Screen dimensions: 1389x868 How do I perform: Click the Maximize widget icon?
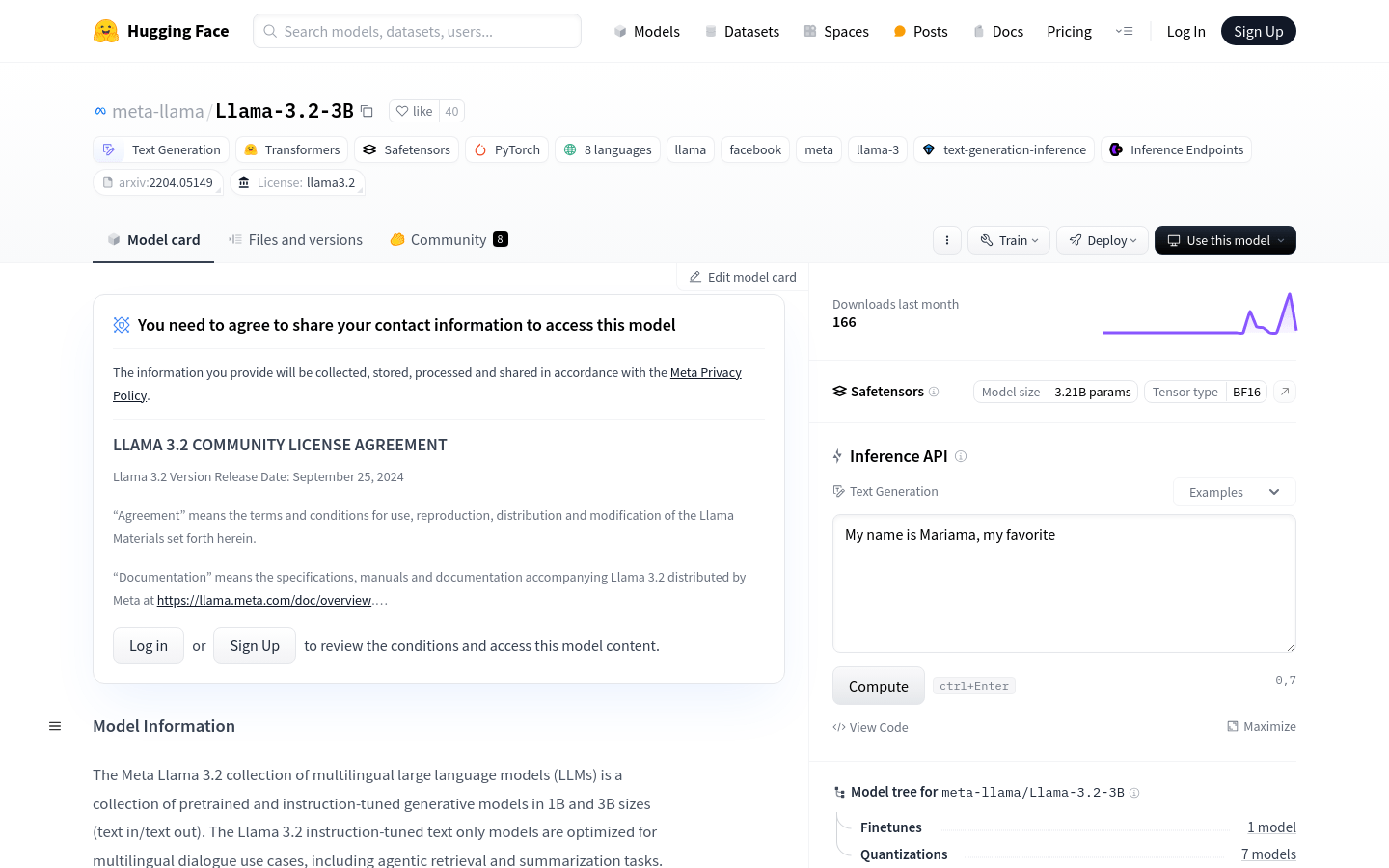1233,726
